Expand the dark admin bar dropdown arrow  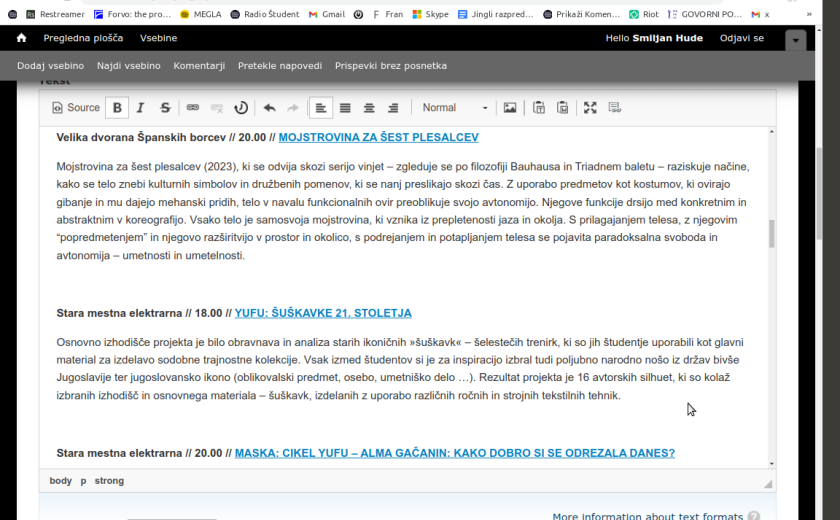coord(795,40)
